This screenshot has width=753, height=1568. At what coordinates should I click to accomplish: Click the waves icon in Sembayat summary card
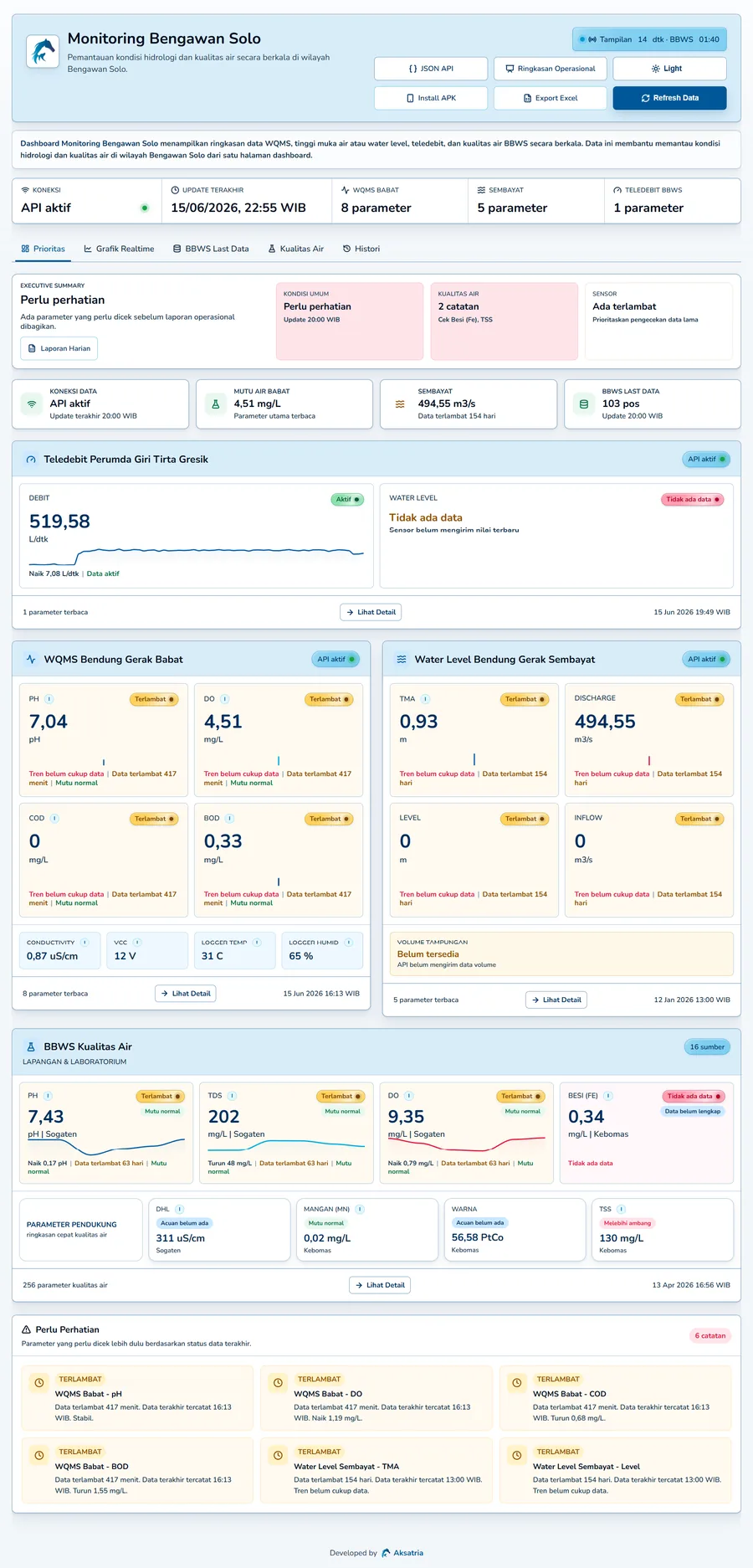point(400,404)
